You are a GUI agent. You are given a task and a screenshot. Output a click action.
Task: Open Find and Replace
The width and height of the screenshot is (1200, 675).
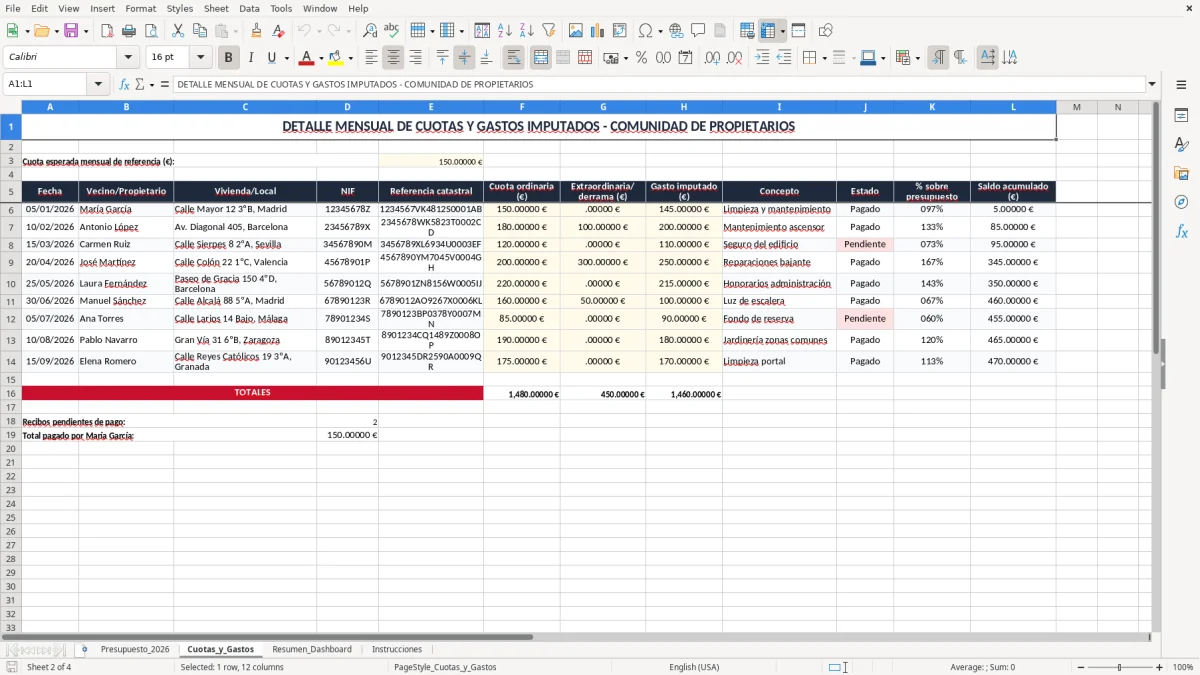(x=370, y=31)
